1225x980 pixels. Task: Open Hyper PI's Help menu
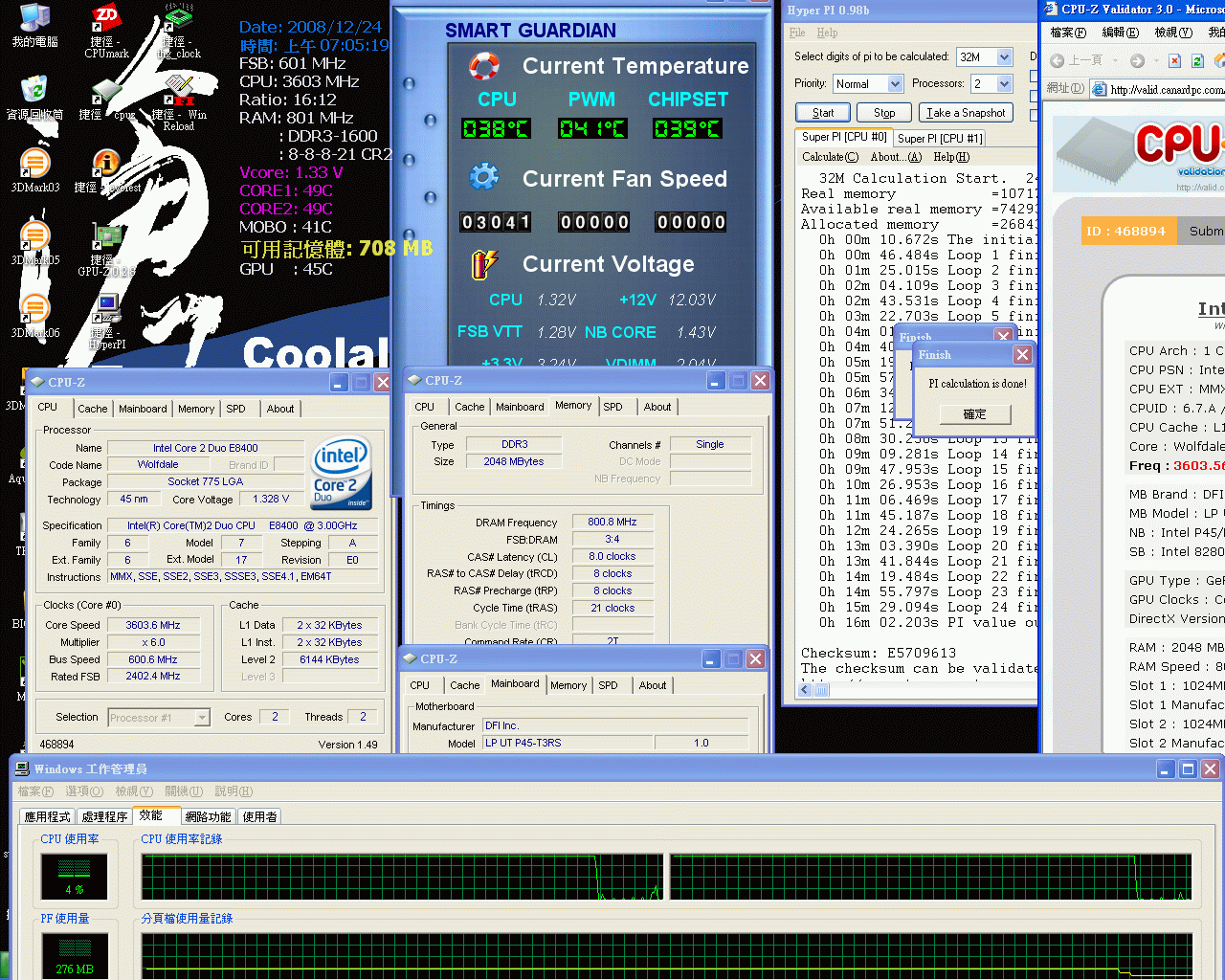tap(827, 33)
